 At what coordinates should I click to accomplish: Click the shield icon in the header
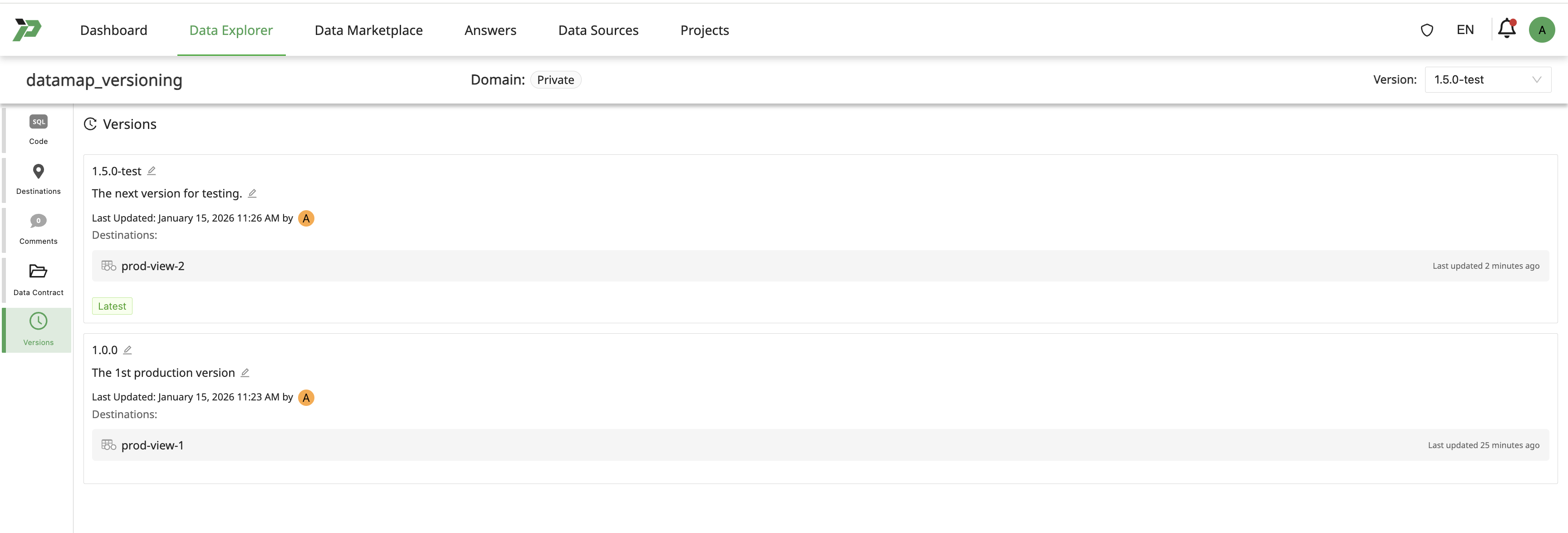[x=1427, y=29]
